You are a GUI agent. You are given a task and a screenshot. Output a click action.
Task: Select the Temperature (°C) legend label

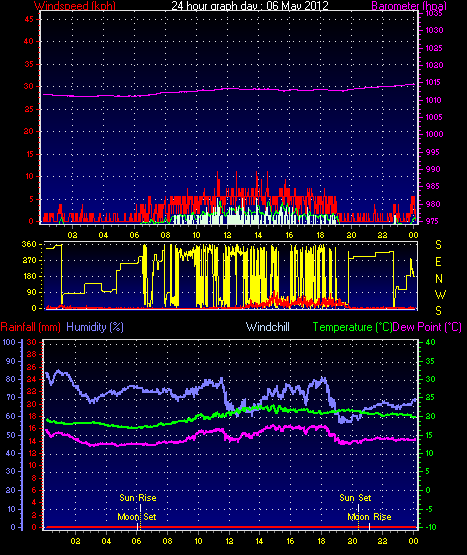(x=352, y=327)
